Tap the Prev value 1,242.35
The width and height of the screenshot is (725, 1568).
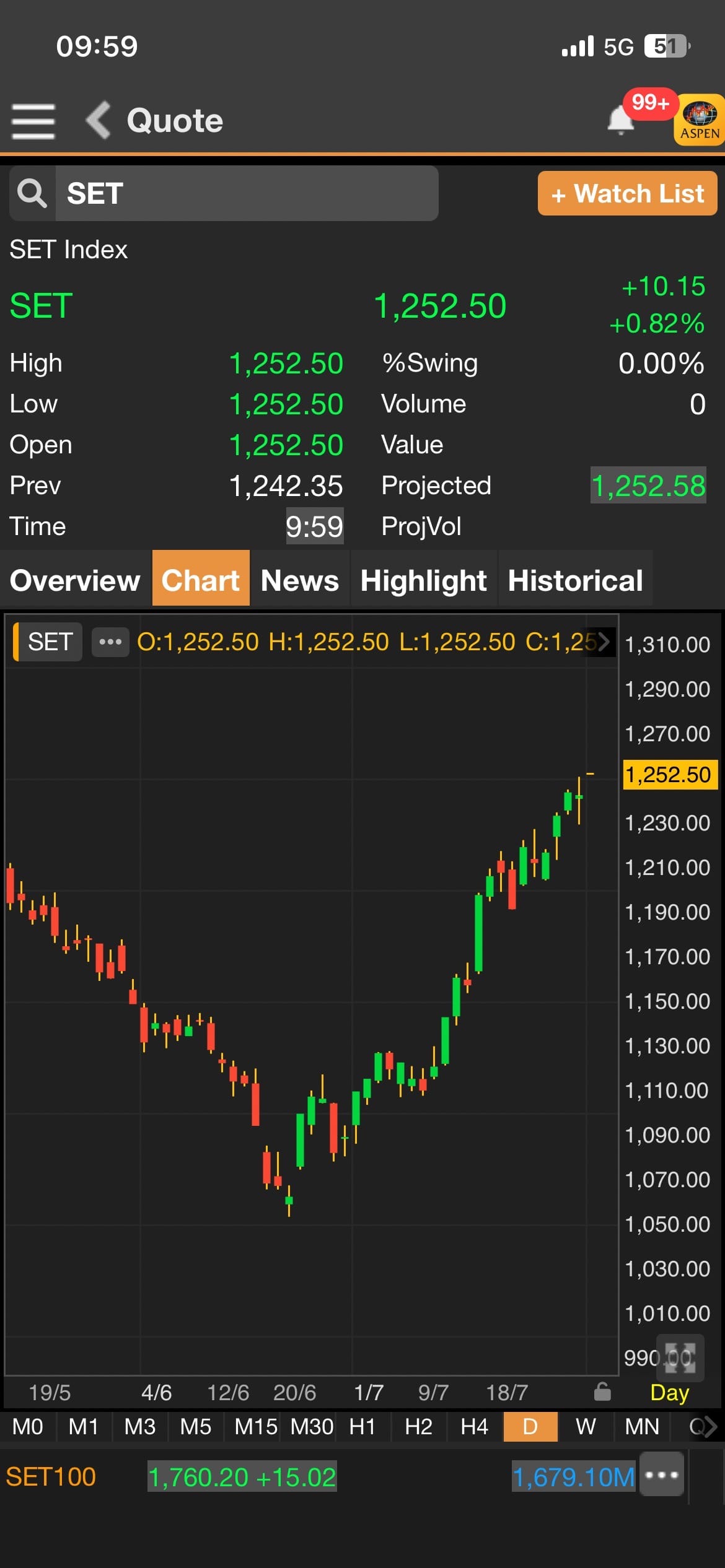(286, 486)
